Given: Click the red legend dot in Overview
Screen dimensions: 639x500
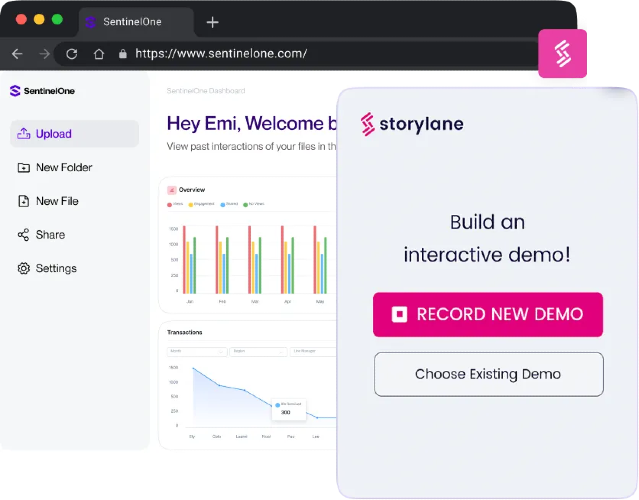Looking at the screenshot, I should pyautogui.click(x=170, y=205).
